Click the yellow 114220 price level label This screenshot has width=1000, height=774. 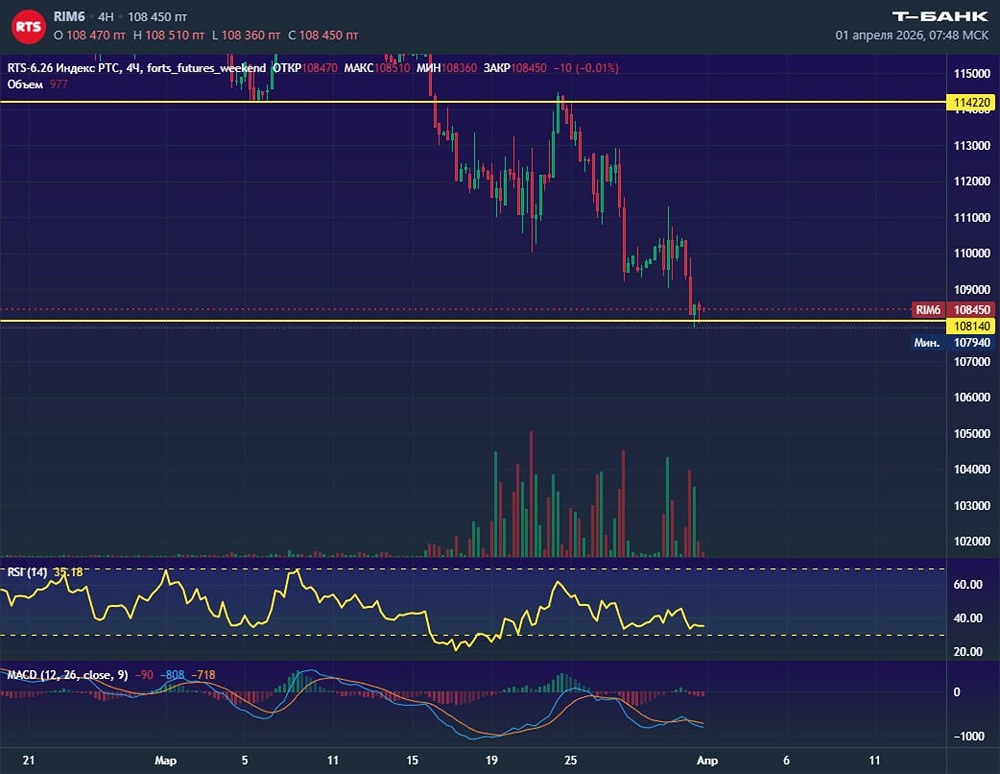click(972, 103)
